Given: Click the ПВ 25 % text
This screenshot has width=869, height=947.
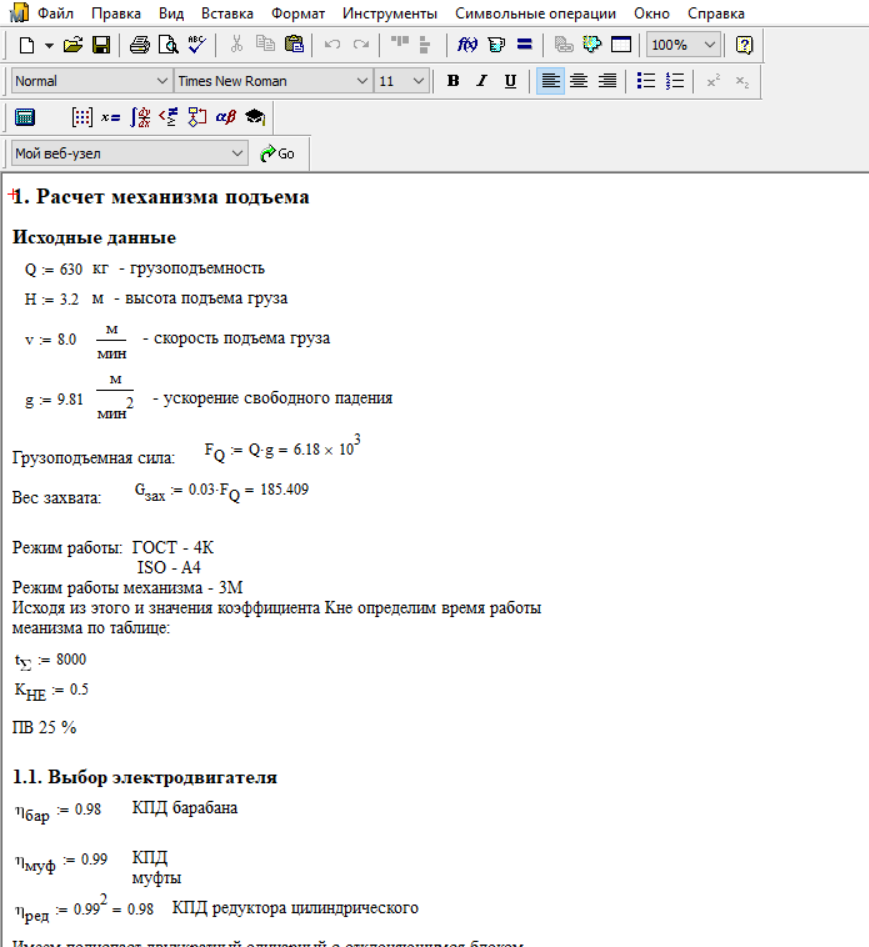Looking at the screenshot, I should (44, 727).
